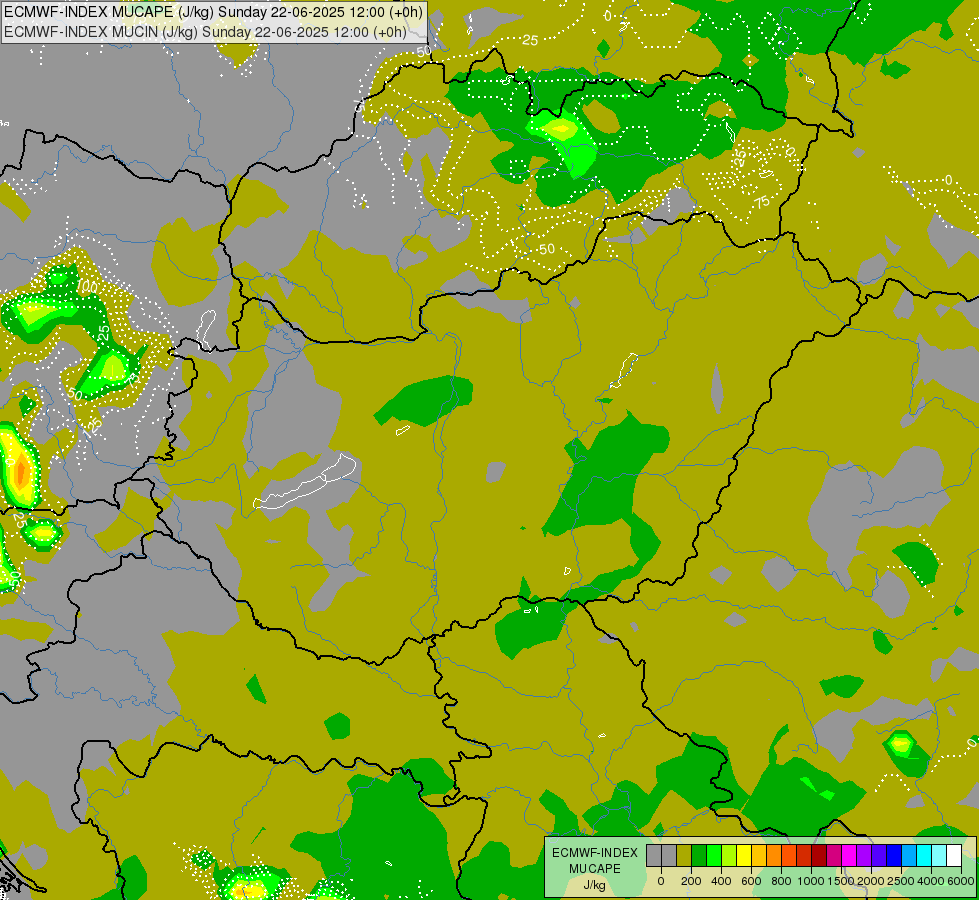Click the "4000" legend tick label
Image resolution: width=979 pixels, height=900 pixels.
[931, 881]
